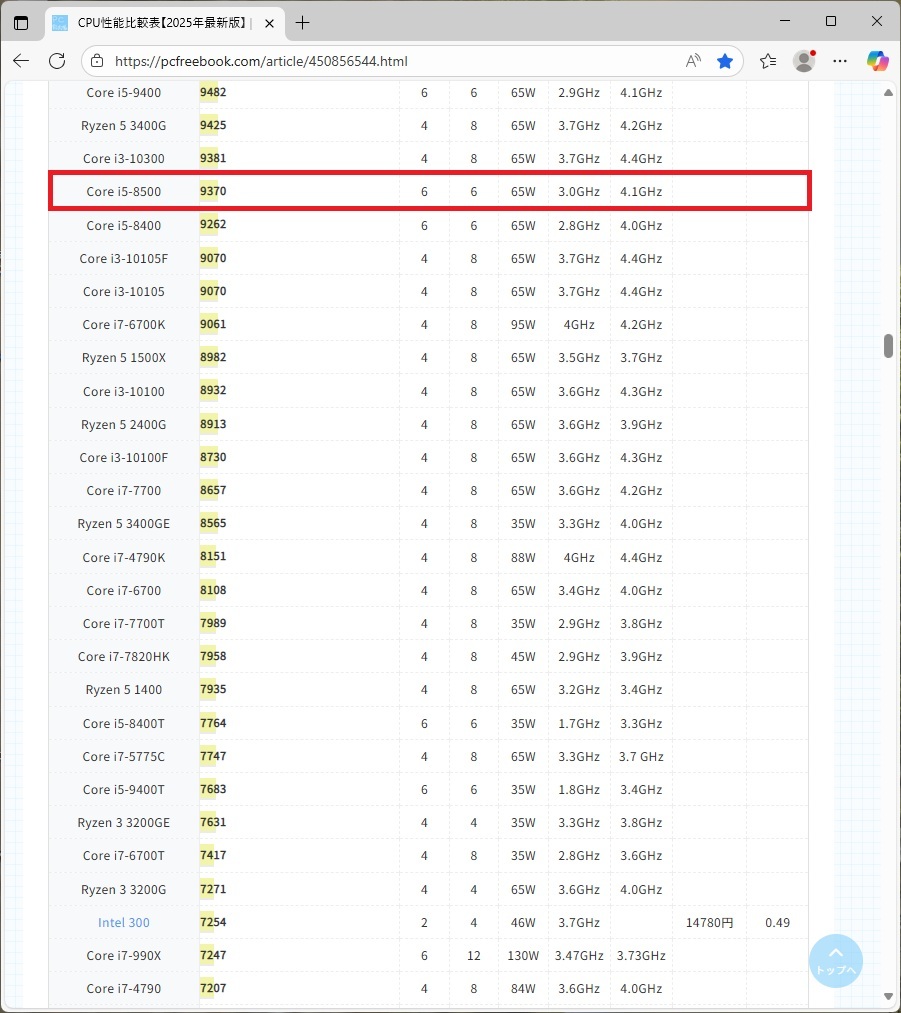Screen dimensions: 901x1013
Task: Maximize the browser window
Action: tap(831, 21)
